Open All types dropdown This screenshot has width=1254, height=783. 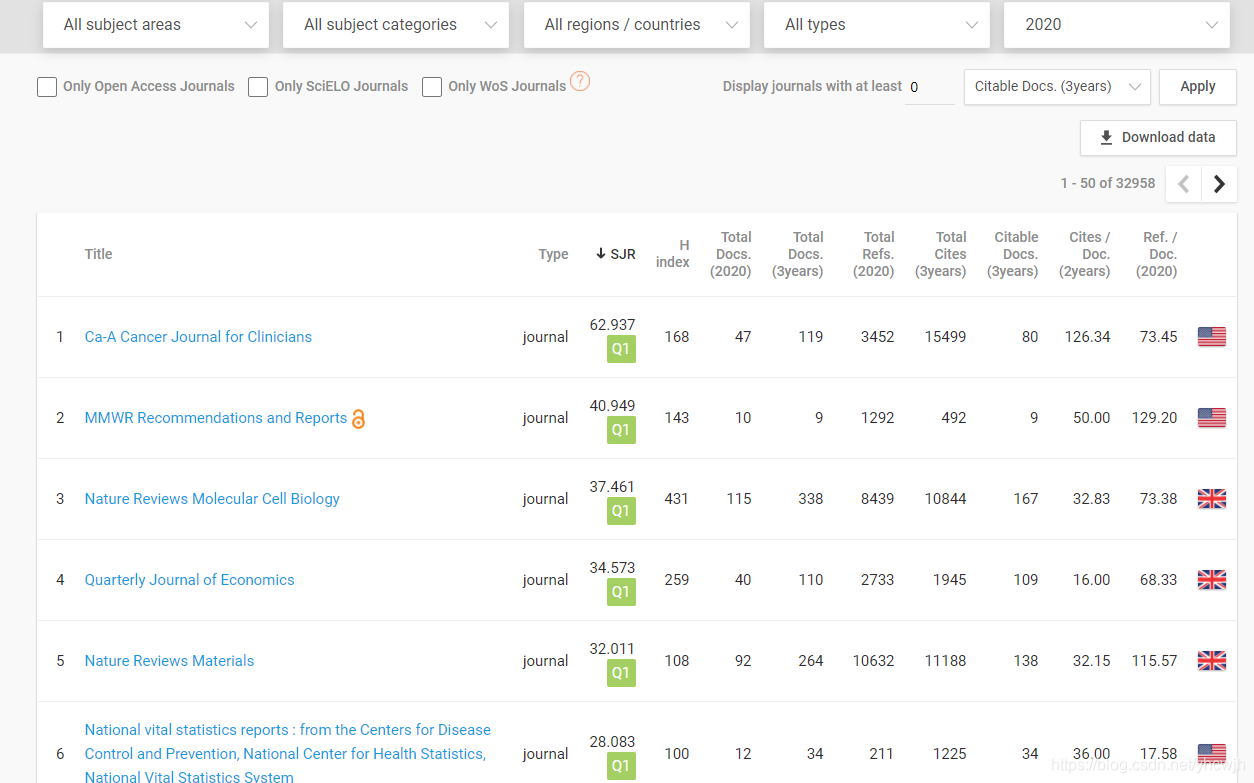(x=877, y=25)
